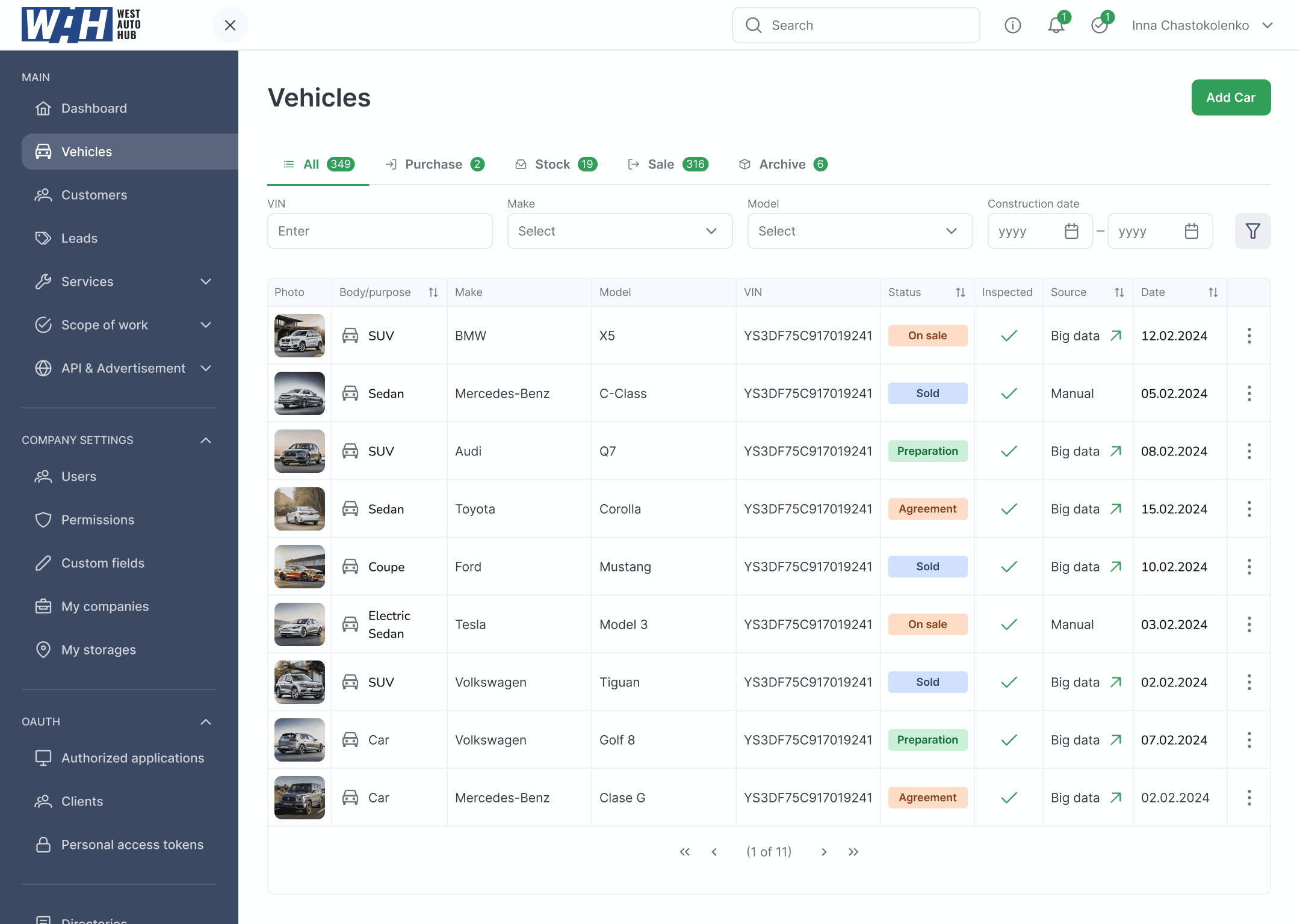Toggle sorting on Body/purpose column

coord(433,292)
